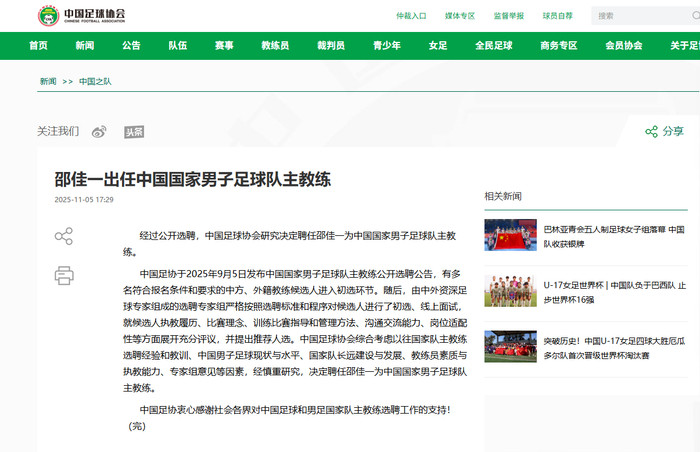Open the 青少年 nav menu
The width and height of the screenshot is (700, 452).
tap(387, 46)
